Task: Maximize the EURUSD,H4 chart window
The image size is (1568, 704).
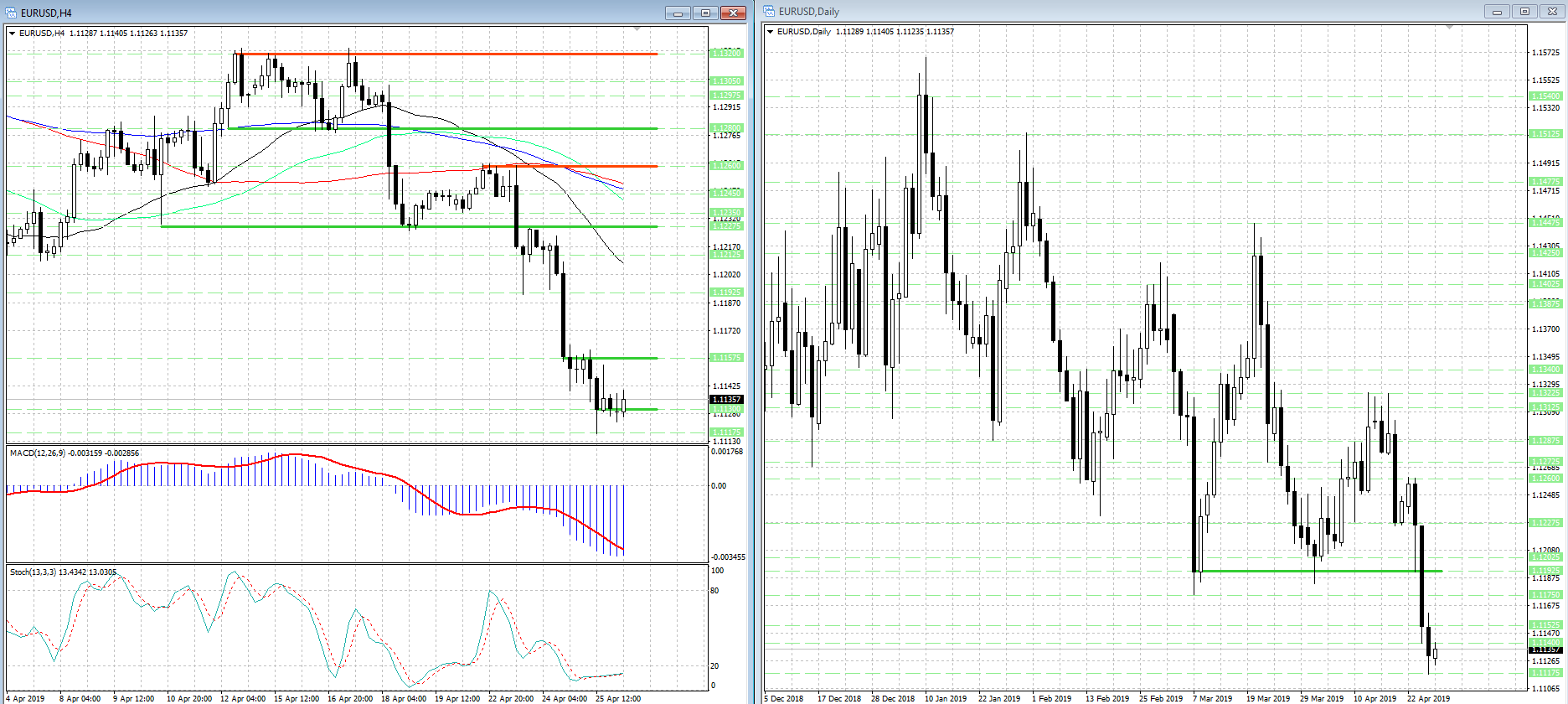Action: coord(705,13)
